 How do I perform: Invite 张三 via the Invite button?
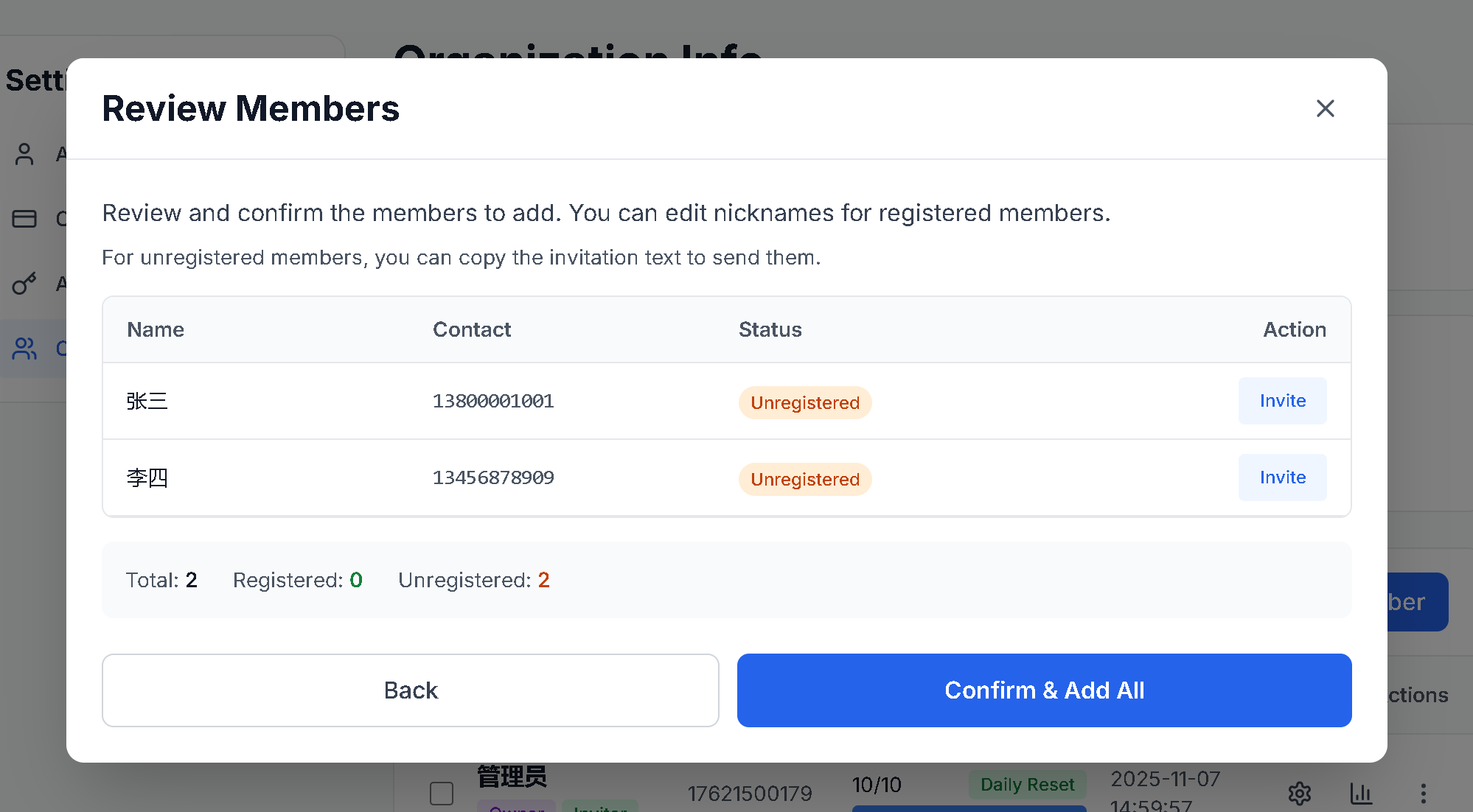(1282, 401)
